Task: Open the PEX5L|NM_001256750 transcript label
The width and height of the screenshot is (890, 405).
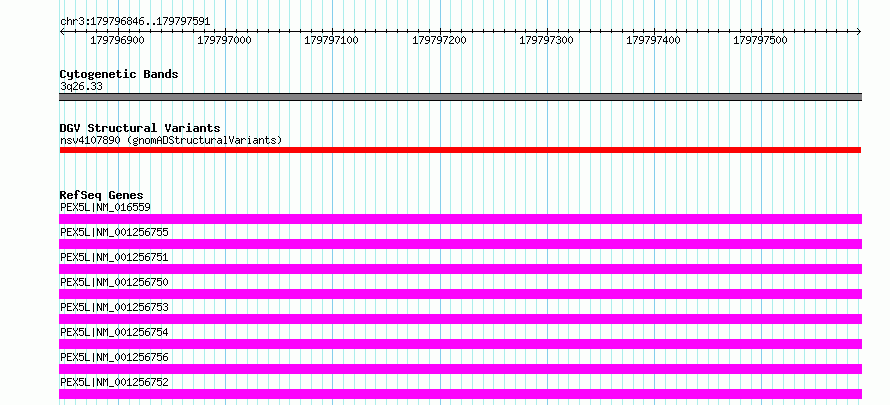Action: coord(114,282)
